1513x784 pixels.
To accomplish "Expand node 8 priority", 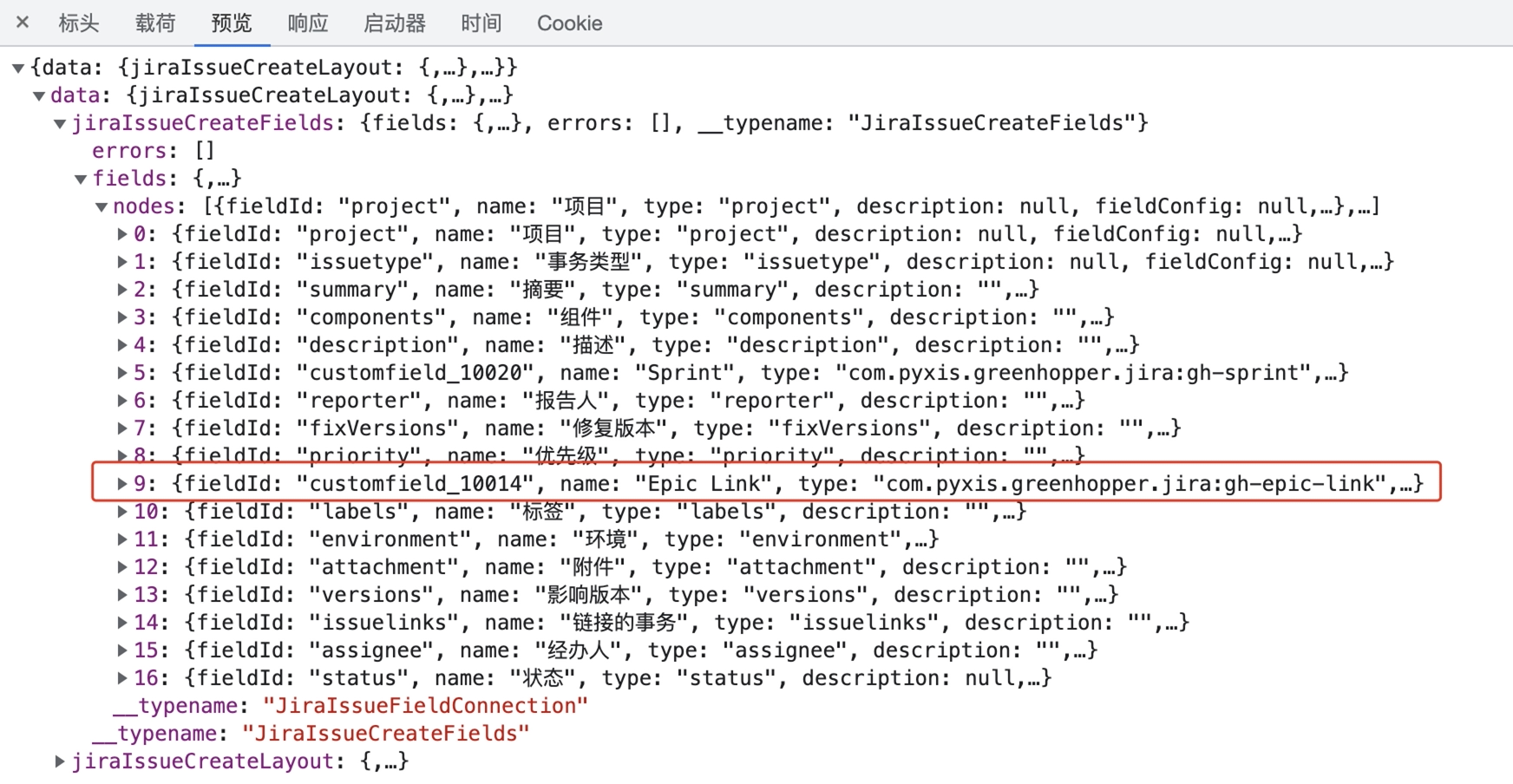I will (x=122, y=455).
